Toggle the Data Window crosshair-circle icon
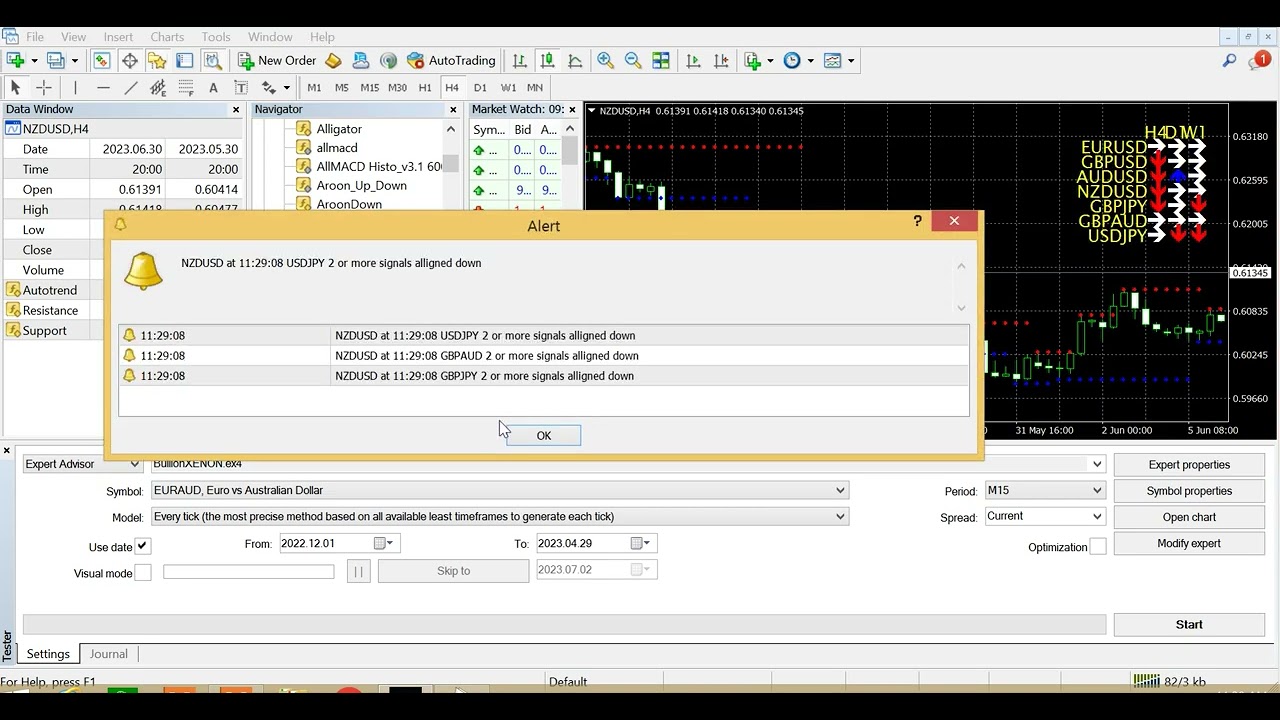The height and width of the screenshot is (720, 1280). click(x=130, y=61)
